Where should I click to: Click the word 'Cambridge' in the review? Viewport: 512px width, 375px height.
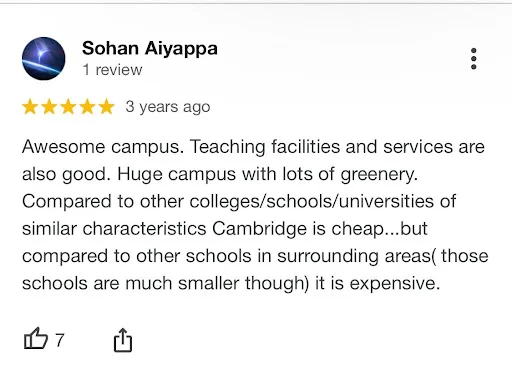259,229
